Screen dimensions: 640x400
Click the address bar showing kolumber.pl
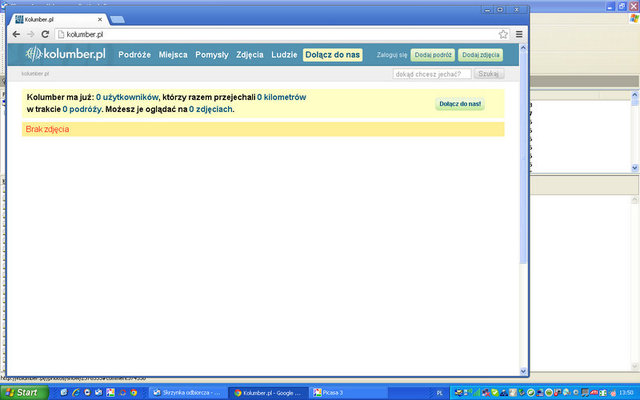[282, 34]
